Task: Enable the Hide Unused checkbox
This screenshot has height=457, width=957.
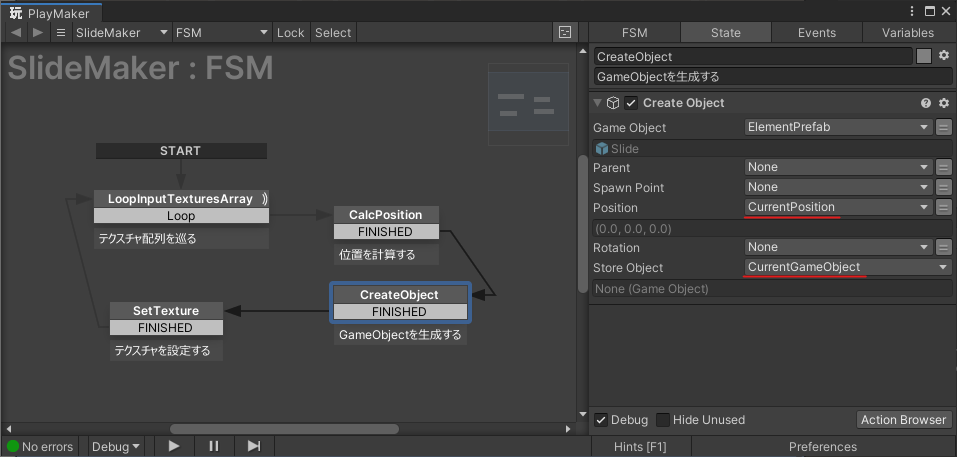Action: click(x=662, y=420)
